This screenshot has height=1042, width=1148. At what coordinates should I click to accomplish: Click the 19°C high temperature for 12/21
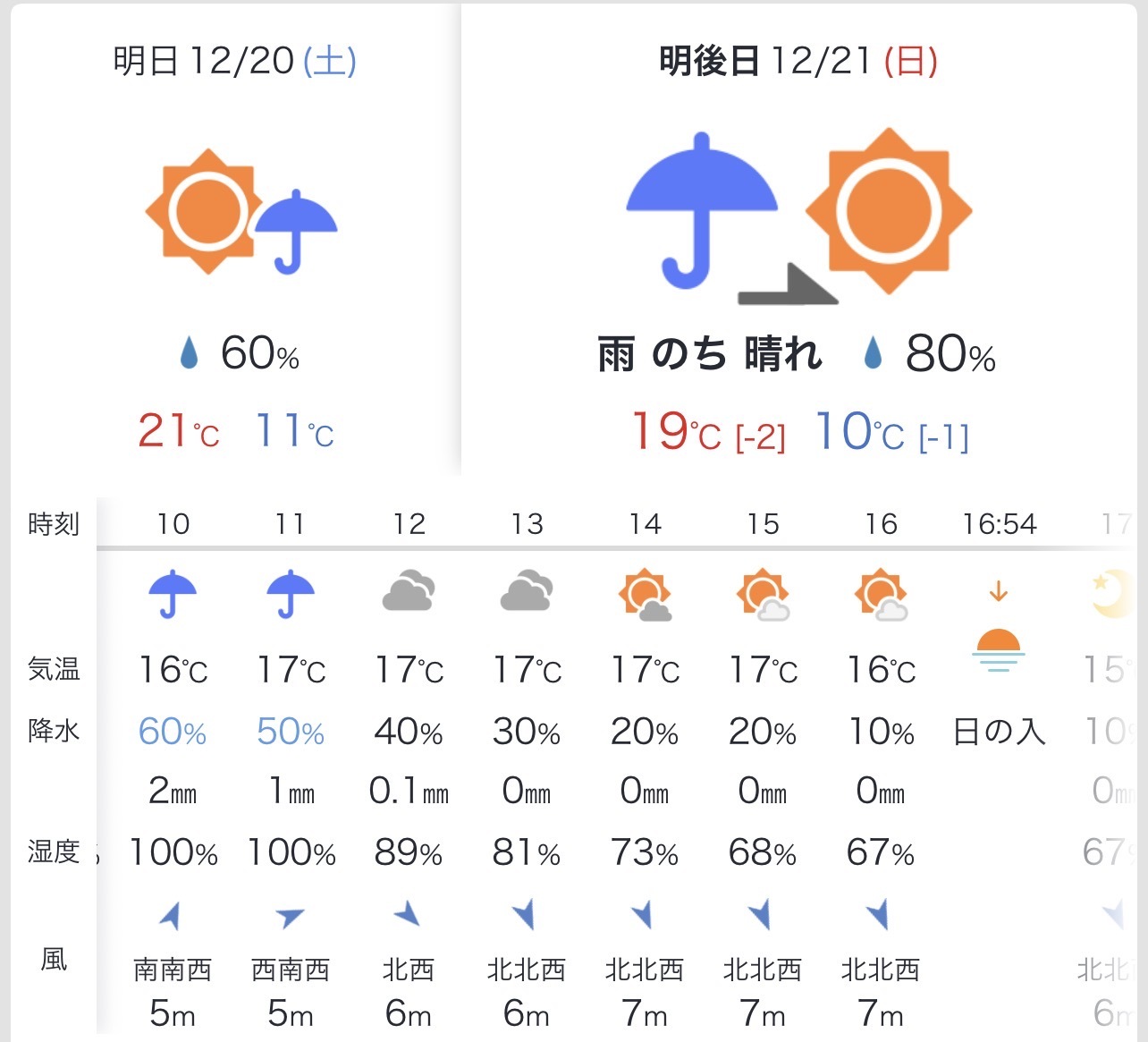(x=676, y=432)
